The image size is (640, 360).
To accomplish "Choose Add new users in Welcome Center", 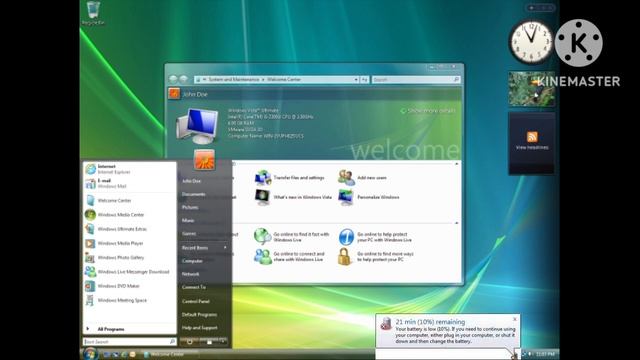I will click(362, 178).
